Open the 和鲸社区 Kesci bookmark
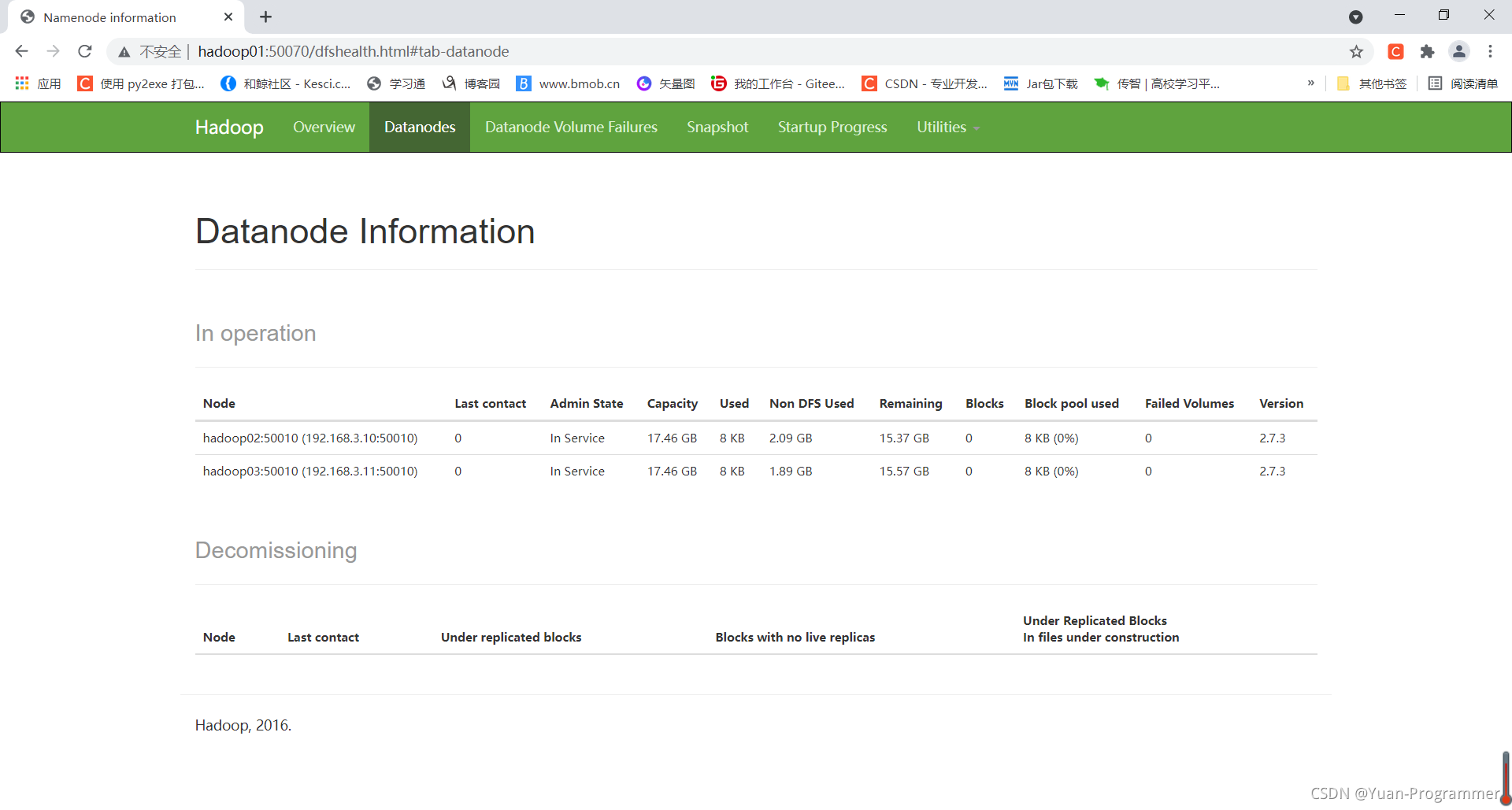1512x810 pixels. pos(285,83)
